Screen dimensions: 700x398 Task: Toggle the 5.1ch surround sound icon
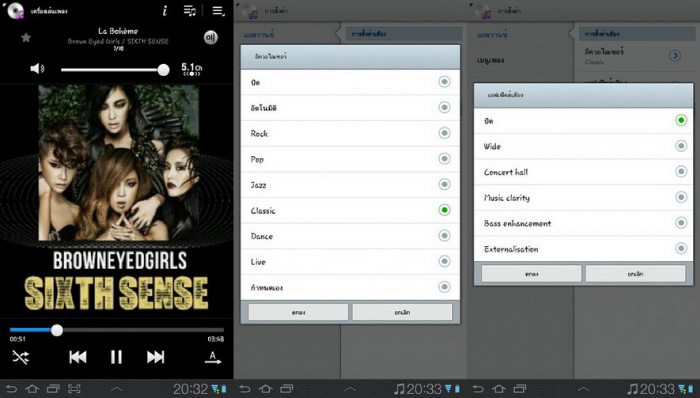click(192, 69)
